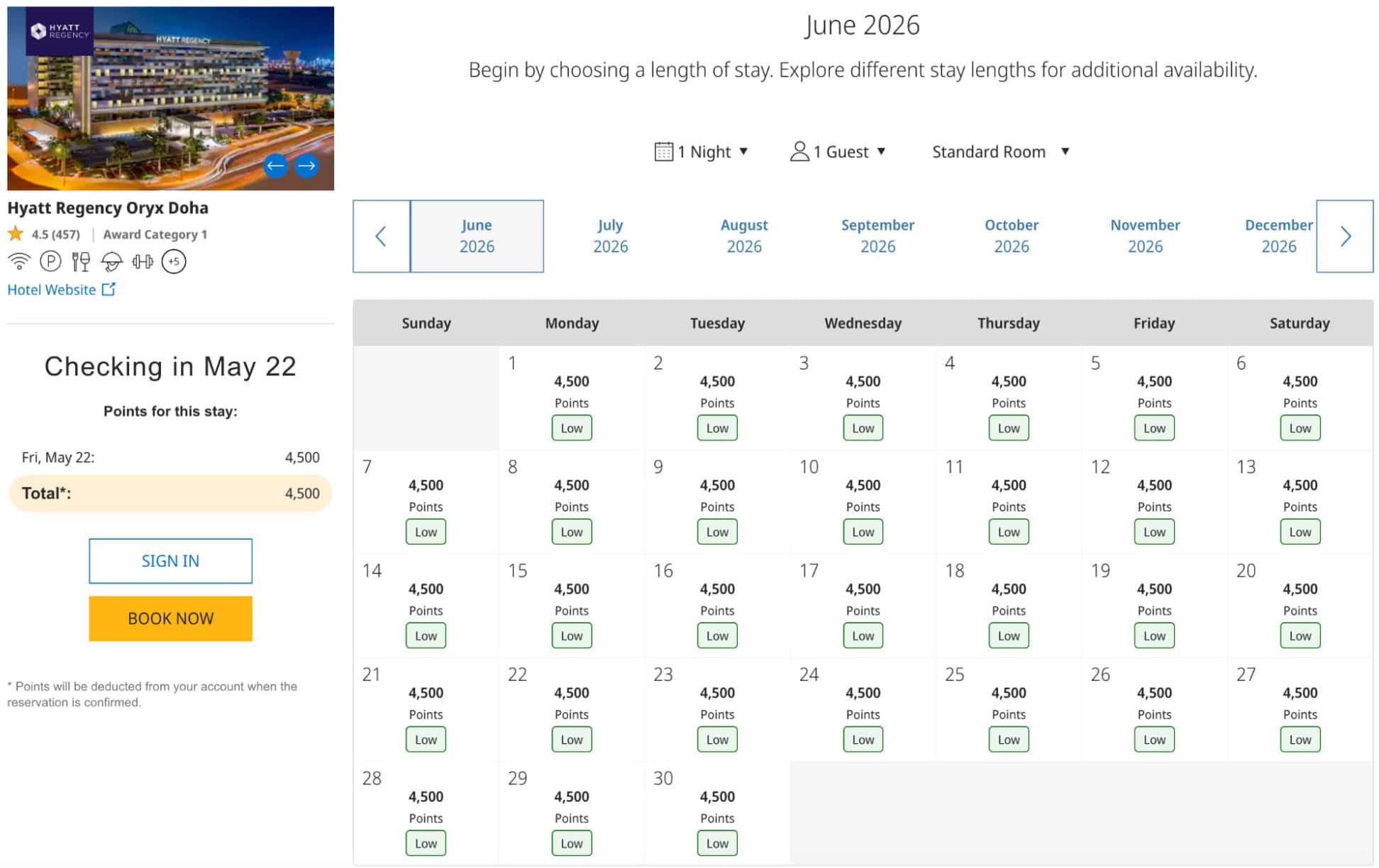
Task: Click 4,500 points on June 4
Action: [x=1009, y=382]
